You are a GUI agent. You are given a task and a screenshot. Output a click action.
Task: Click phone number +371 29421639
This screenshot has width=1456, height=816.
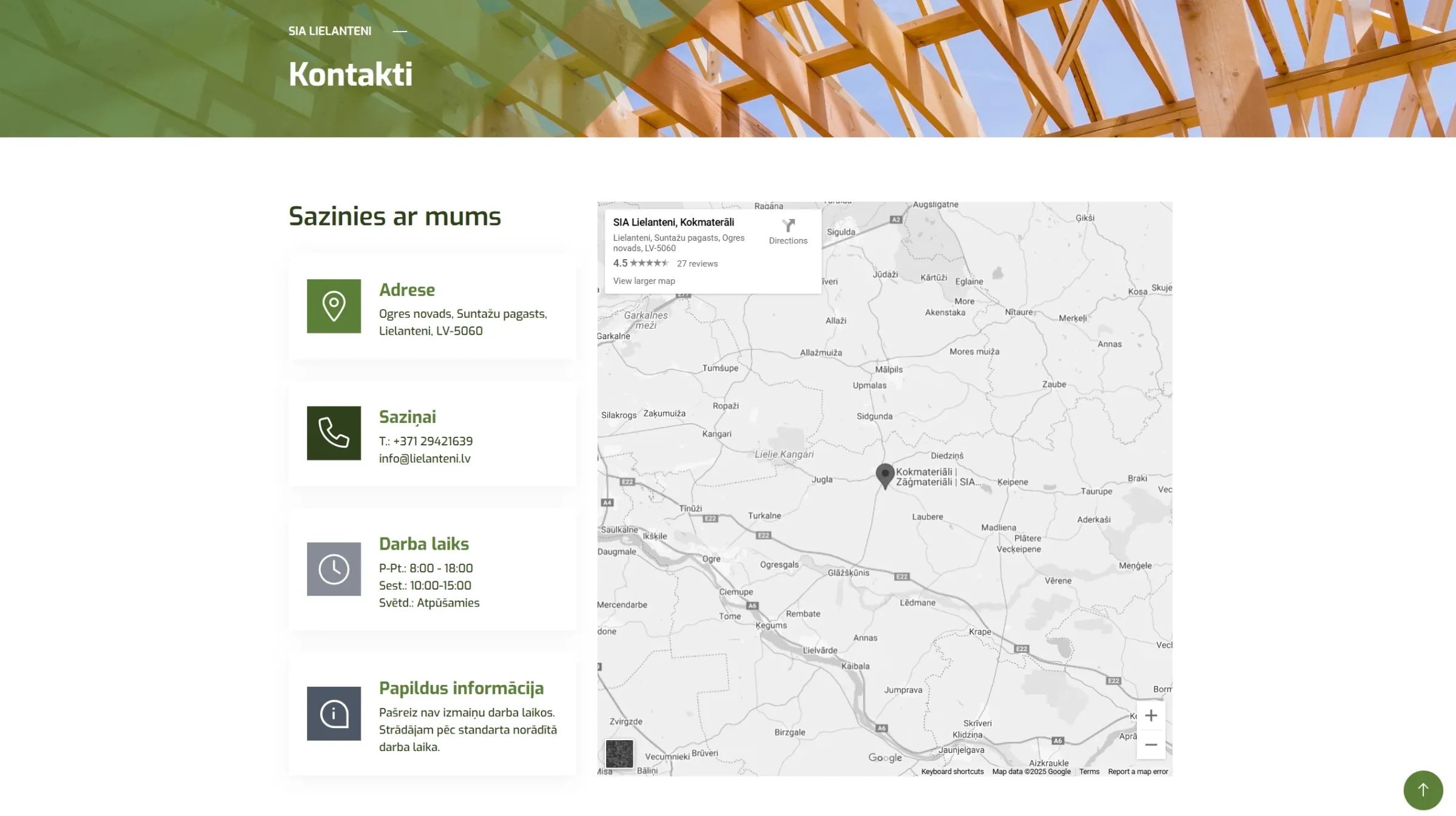[x=433, y=441]
